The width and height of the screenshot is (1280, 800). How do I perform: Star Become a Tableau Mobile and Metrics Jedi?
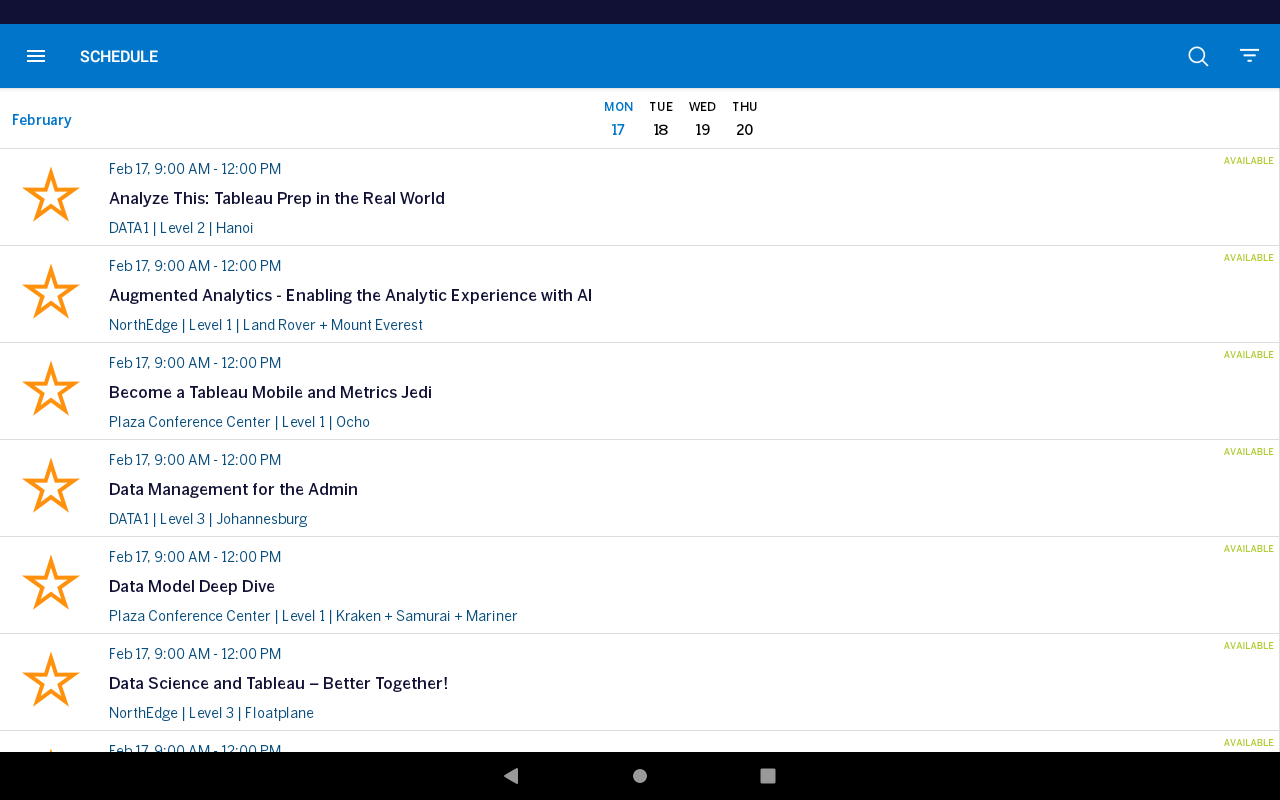coord(51,389)
